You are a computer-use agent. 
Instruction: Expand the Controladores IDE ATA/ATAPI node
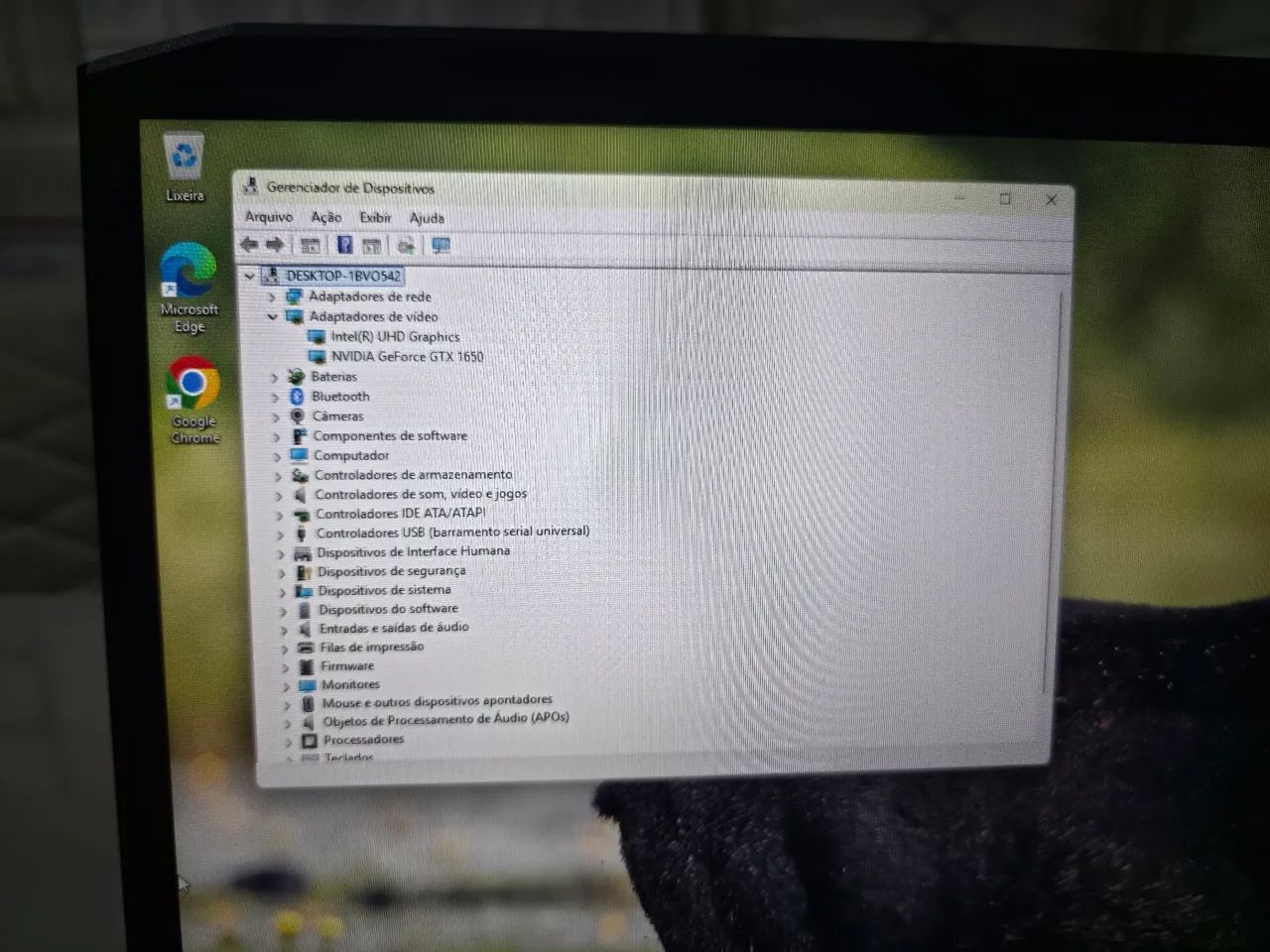(279, 515)
